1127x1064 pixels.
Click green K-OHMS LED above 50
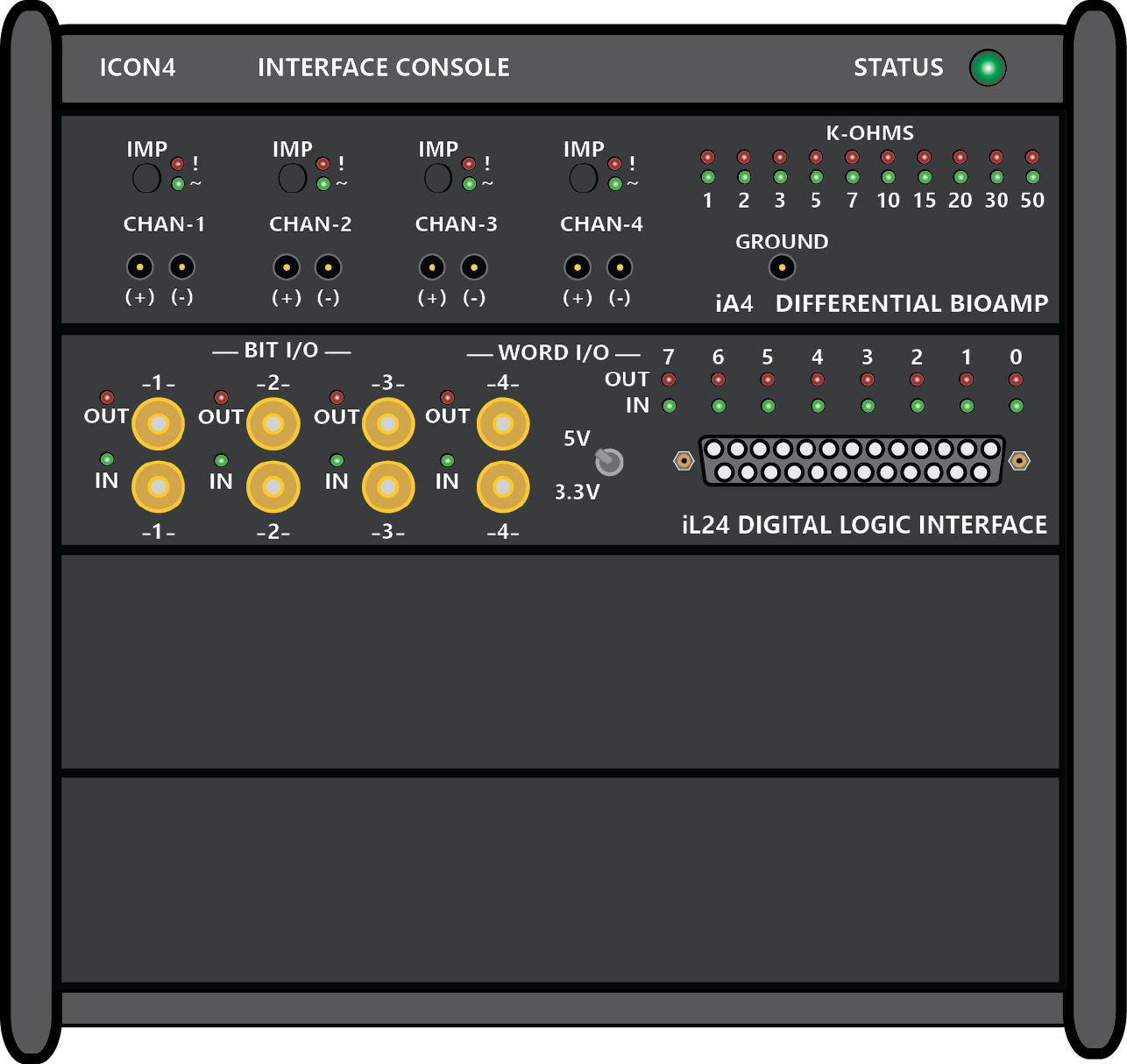(1032, 177)
